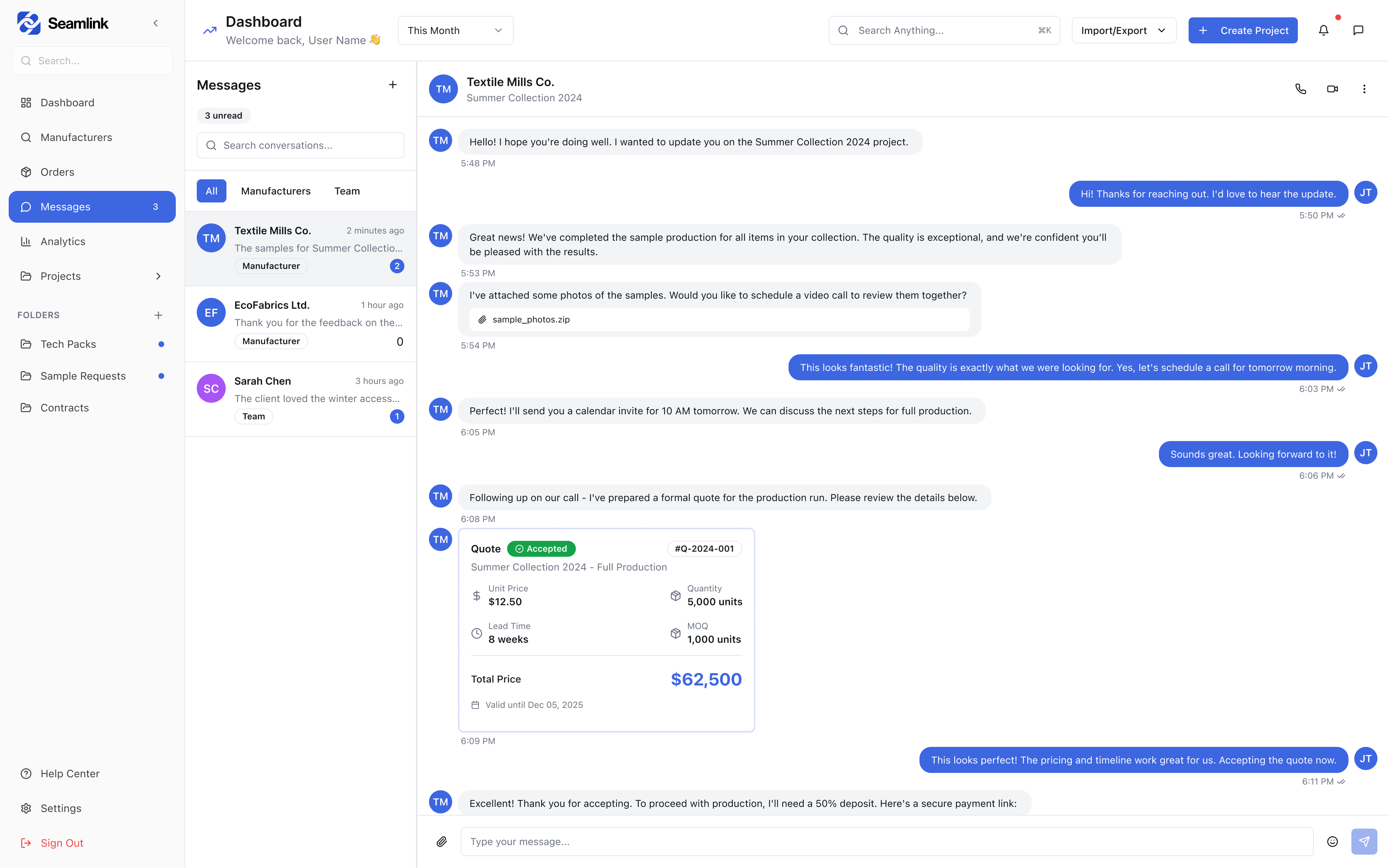Open the three-dot conversation options menu

click(1364, 89)
